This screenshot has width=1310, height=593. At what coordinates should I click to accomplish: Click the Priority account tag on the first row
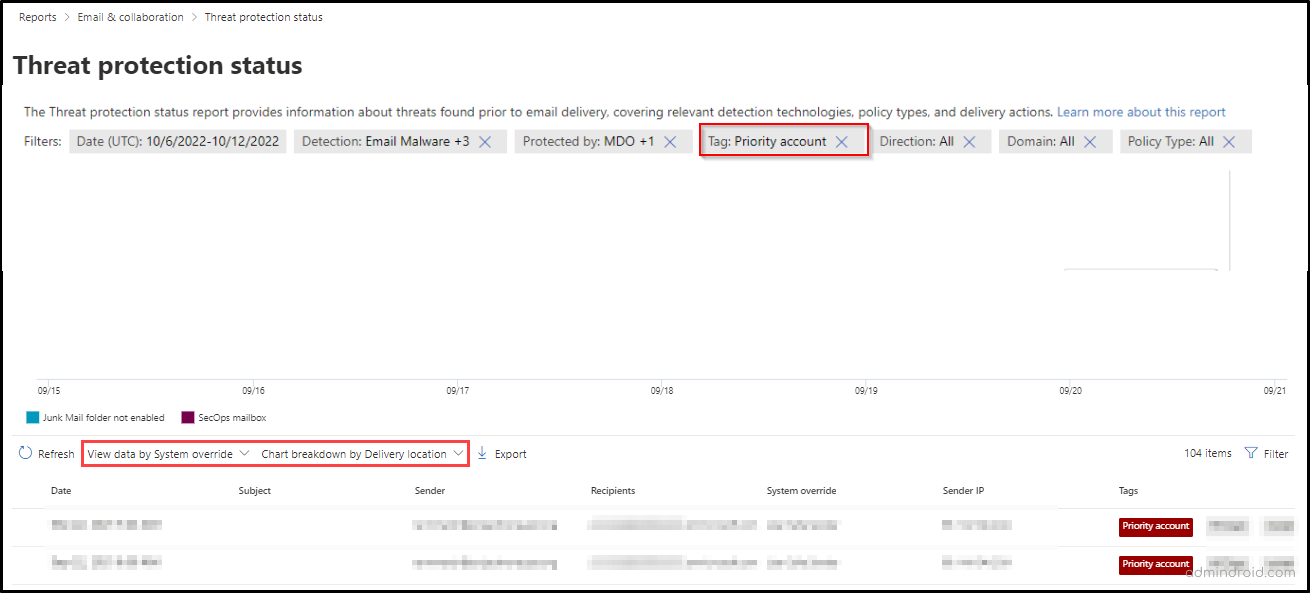tap(1155, 526)
